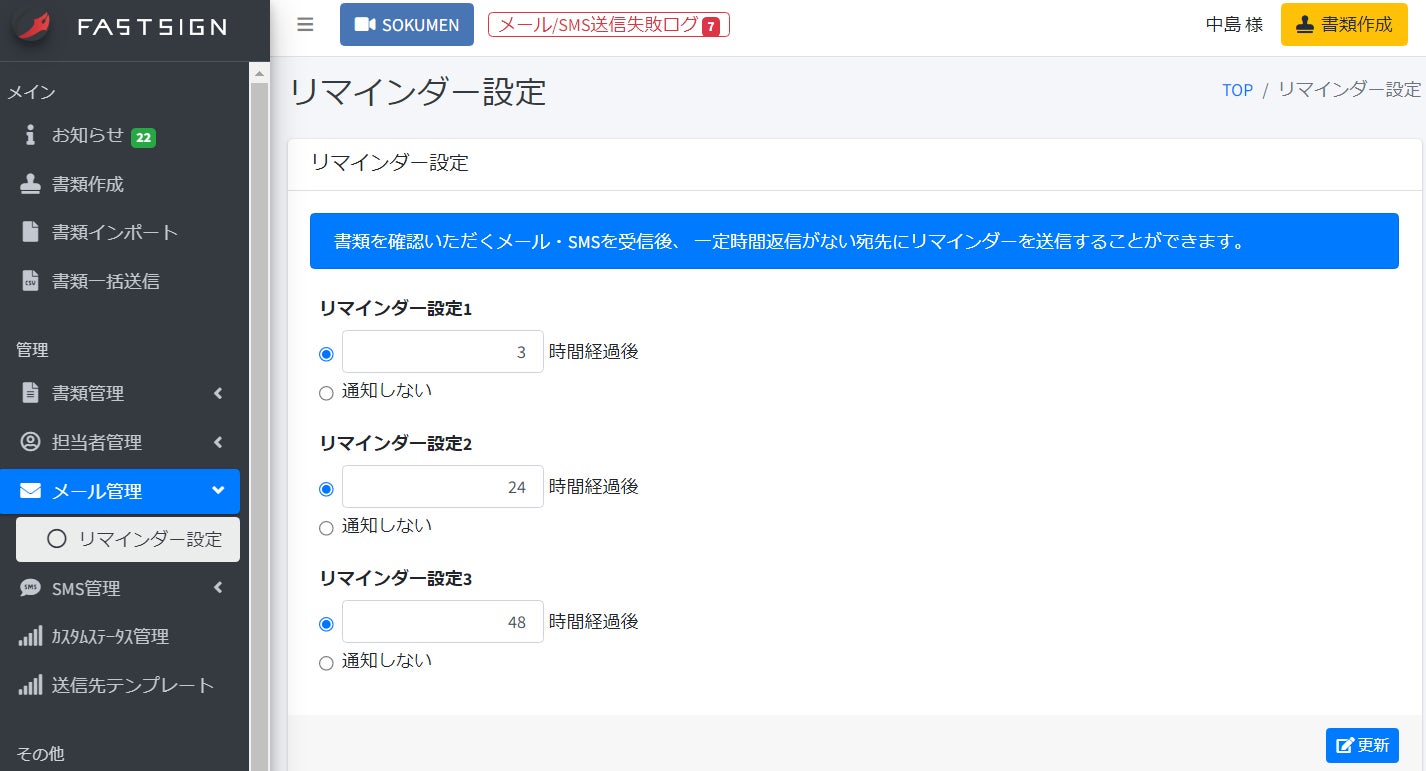The width and height of the screenshot is (1426, 771).
Task: Click the sidebar vertical scrollbar thumb
Action: 259,427
